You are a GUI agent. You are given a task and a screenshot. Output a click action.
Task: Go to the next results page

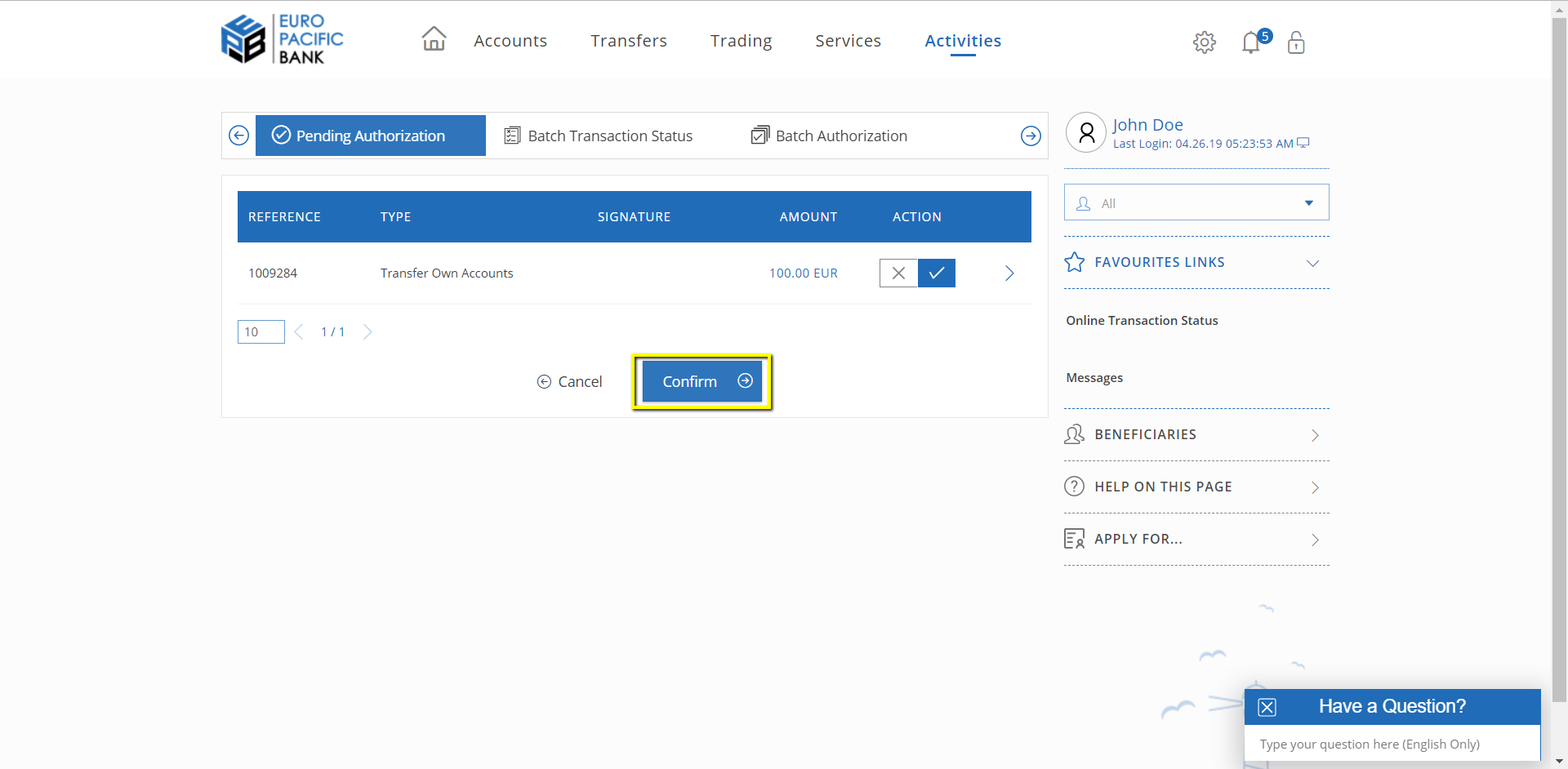click(367, 331)
